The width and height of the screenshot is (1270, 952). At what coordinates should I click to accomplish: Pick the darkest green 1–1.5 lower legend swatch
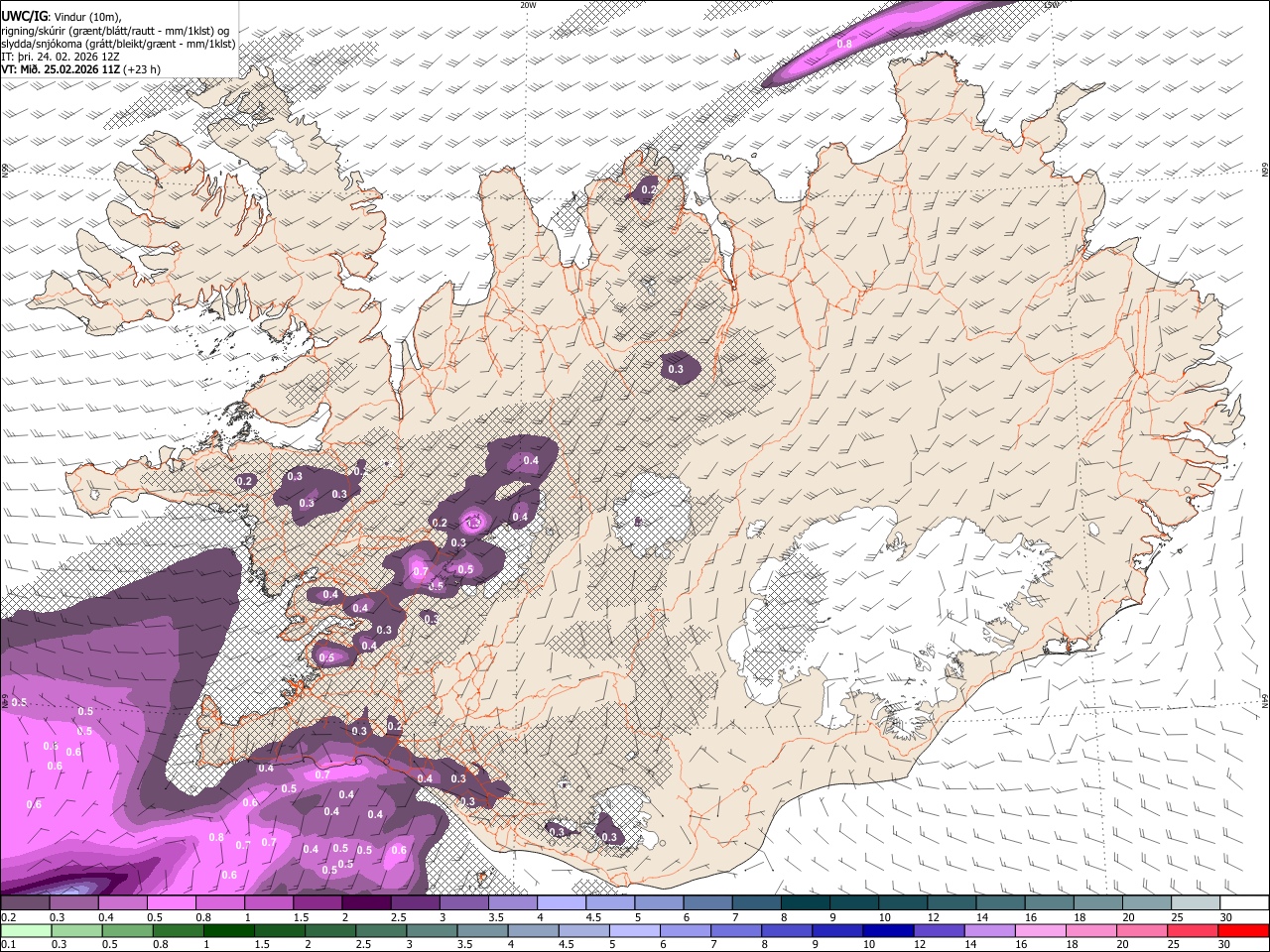pos(229,930)
